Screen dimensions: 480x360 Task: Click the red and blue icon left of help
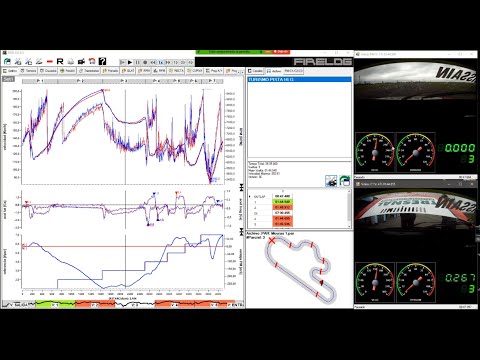coord(92,61)
